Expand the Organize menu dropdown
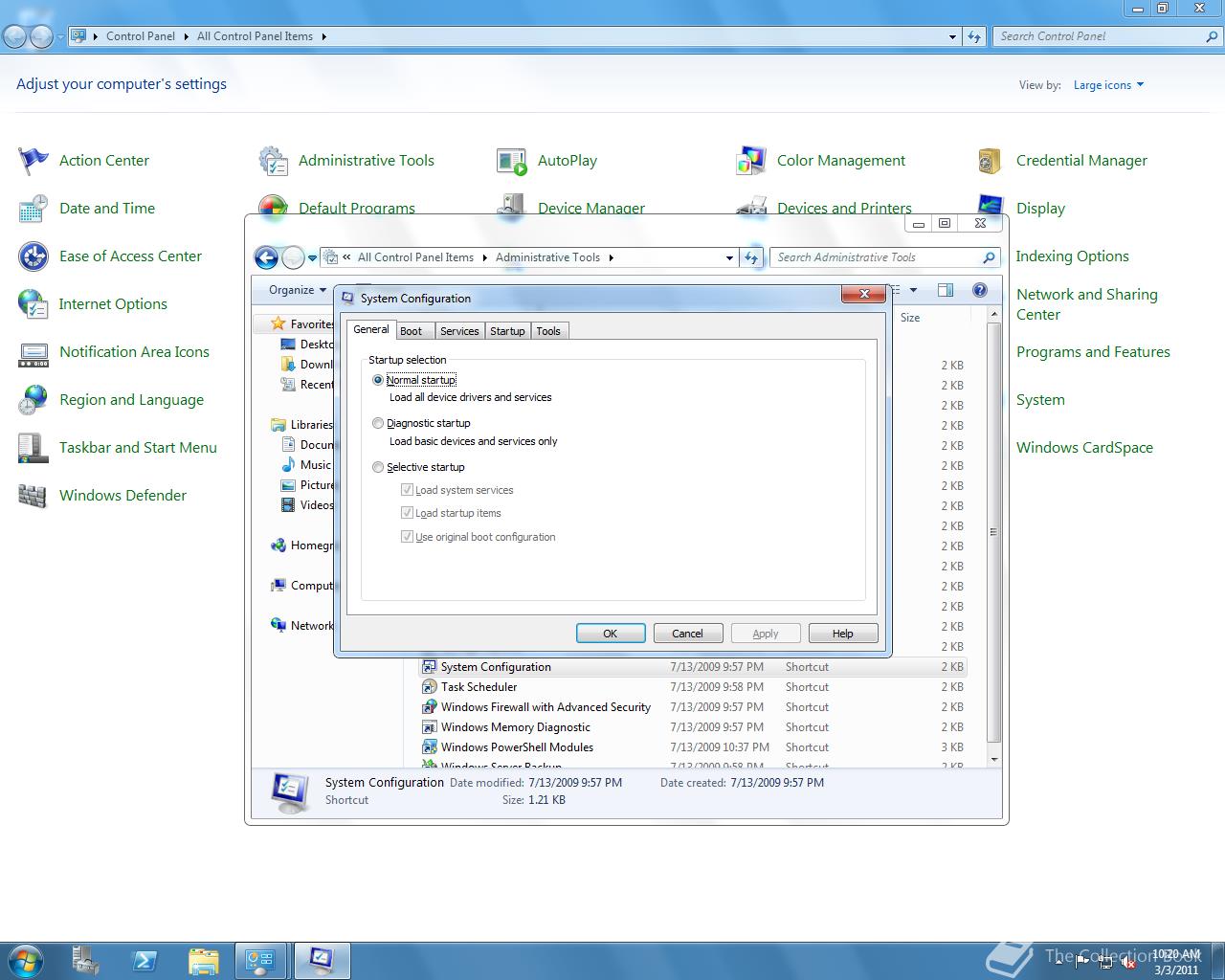The image size is (1225, 980). point(298,290)
